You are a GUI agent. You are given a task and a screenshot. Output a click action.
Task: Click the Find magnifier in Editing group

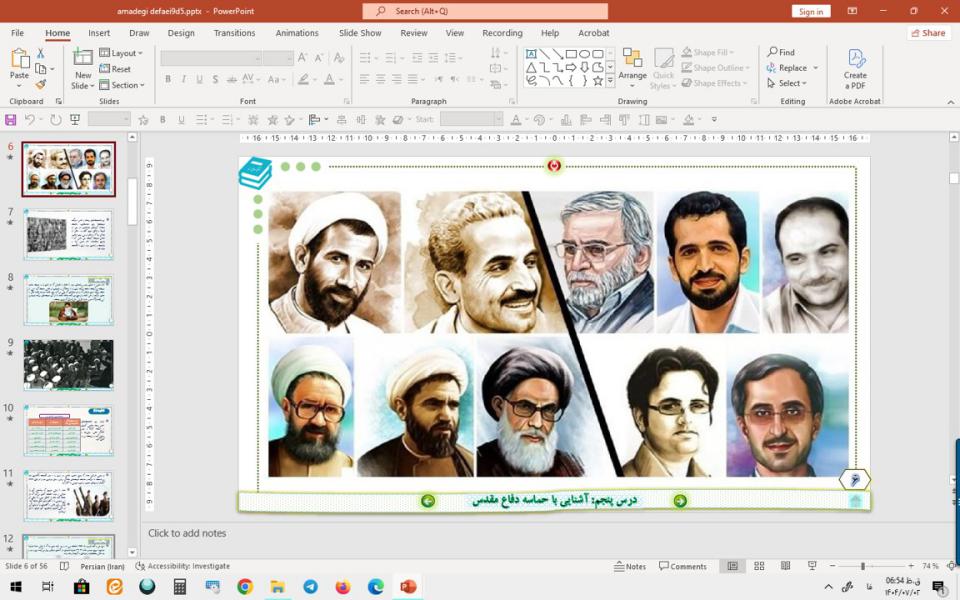tap(781, 52)
